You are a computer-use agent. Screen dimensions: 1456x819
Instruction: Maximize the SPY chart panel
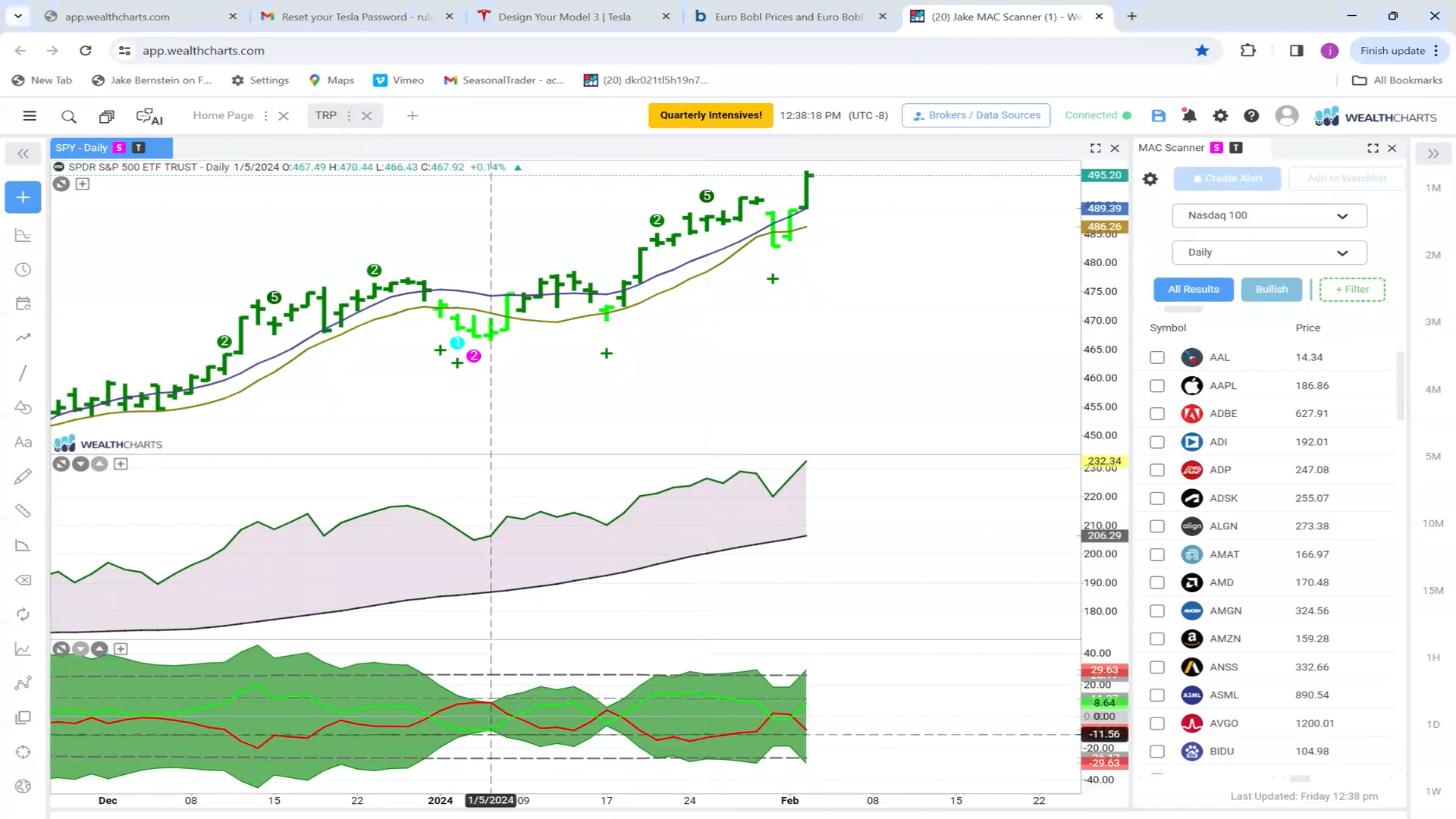tap(1095, 148)
